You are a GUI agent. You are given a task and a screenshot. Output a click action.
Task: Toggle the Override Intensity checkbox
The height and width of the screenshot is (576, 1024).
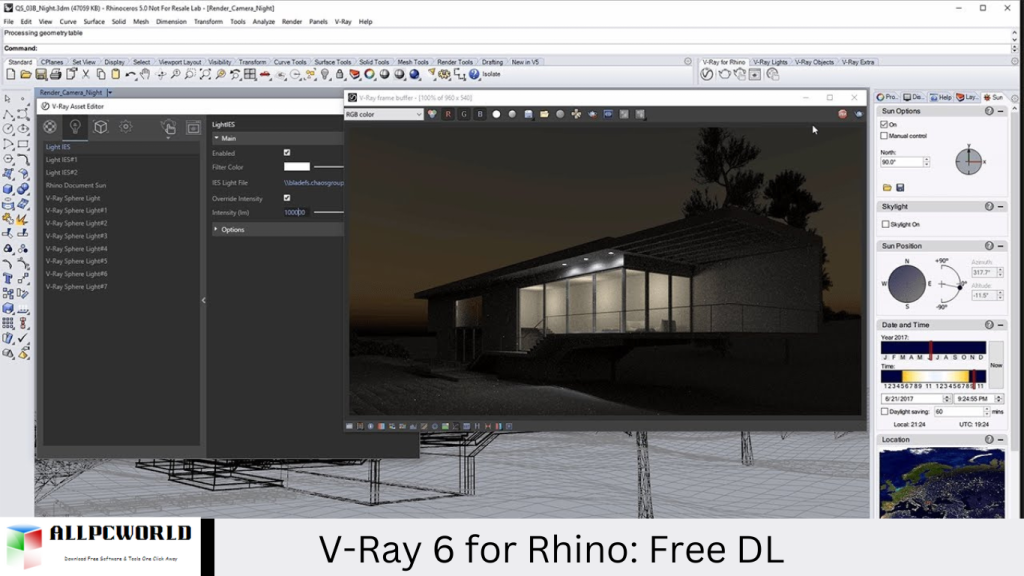point(287,198)
